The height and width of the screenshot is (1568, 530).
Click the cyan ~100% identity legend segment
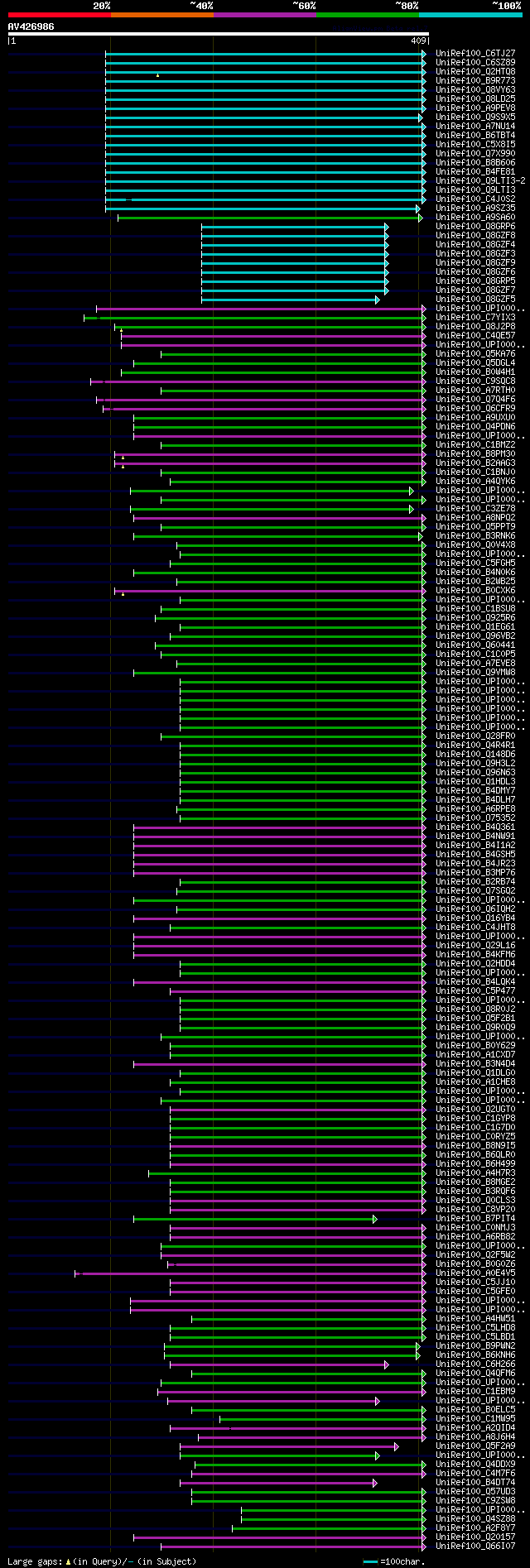(x=470, y=15)
